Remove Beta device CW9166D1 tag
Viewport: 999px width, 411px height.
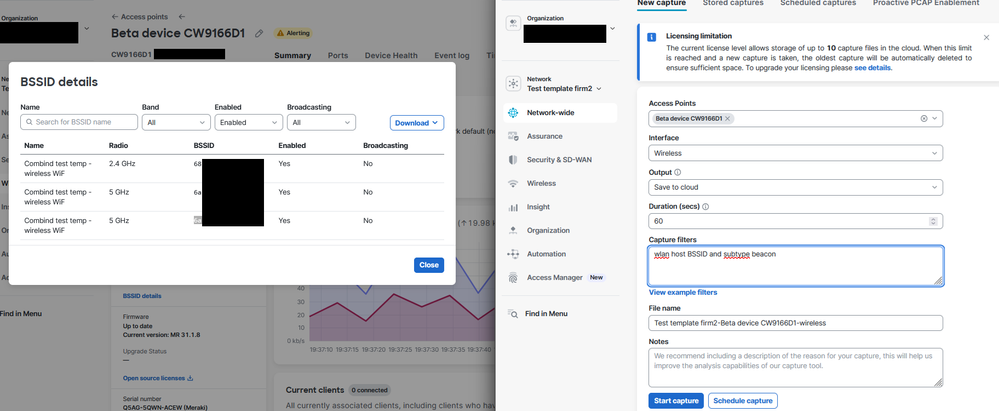click(728, 119)
